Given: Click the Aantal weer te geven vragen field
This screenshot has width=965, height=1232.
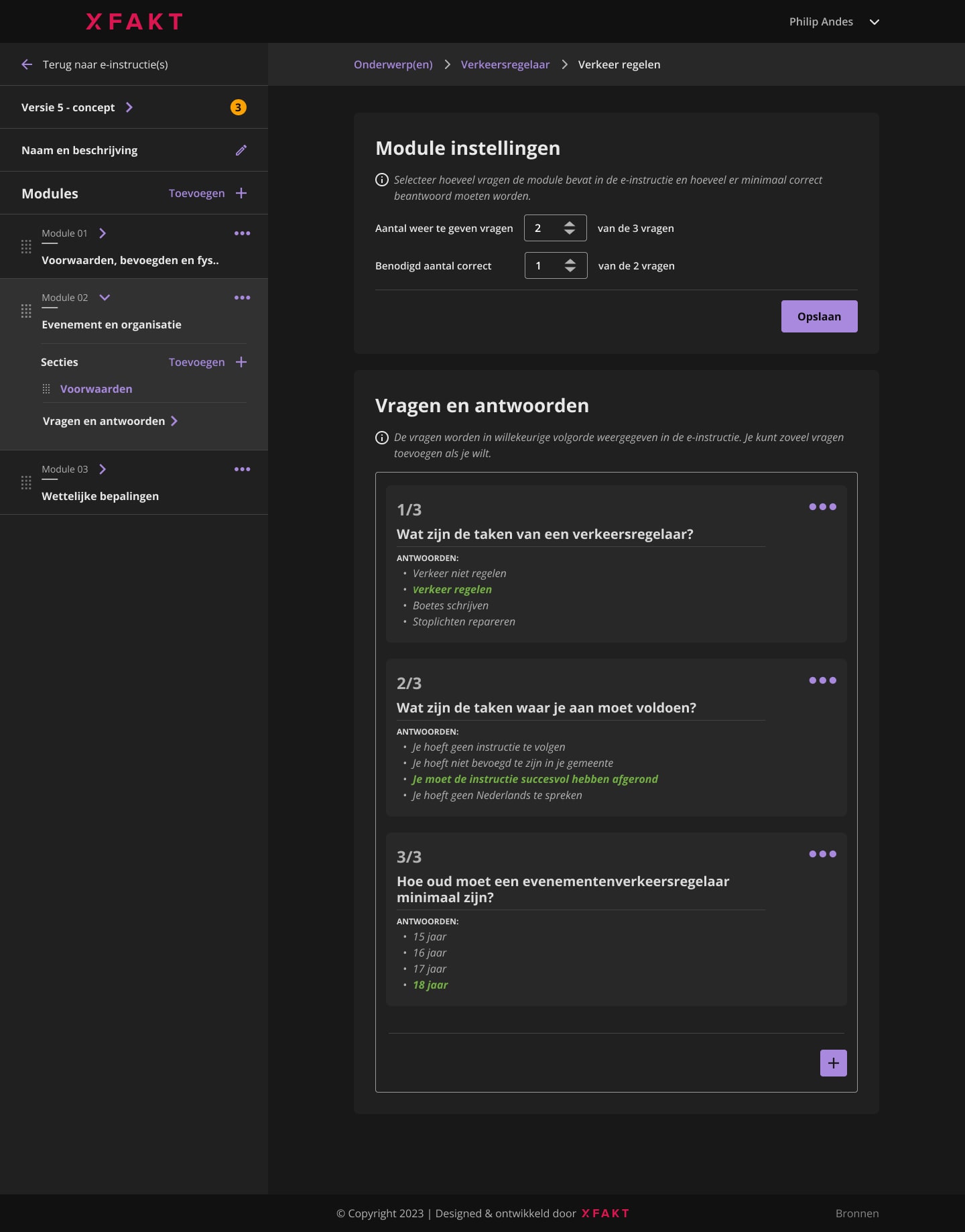Looking at the screenshot, I should click(x=555, y=228).
